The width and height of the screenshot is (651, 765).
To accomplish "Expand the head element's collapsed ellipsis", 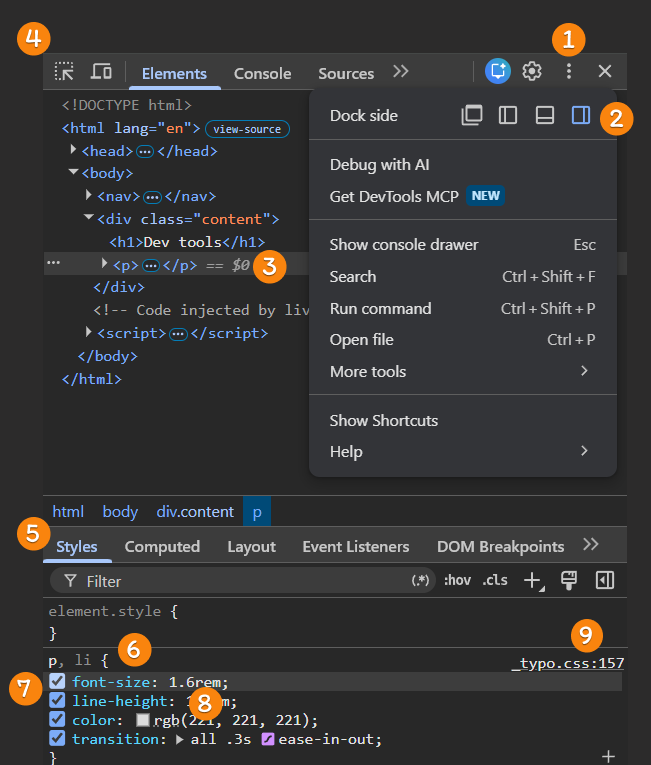I will click(144, 152).
